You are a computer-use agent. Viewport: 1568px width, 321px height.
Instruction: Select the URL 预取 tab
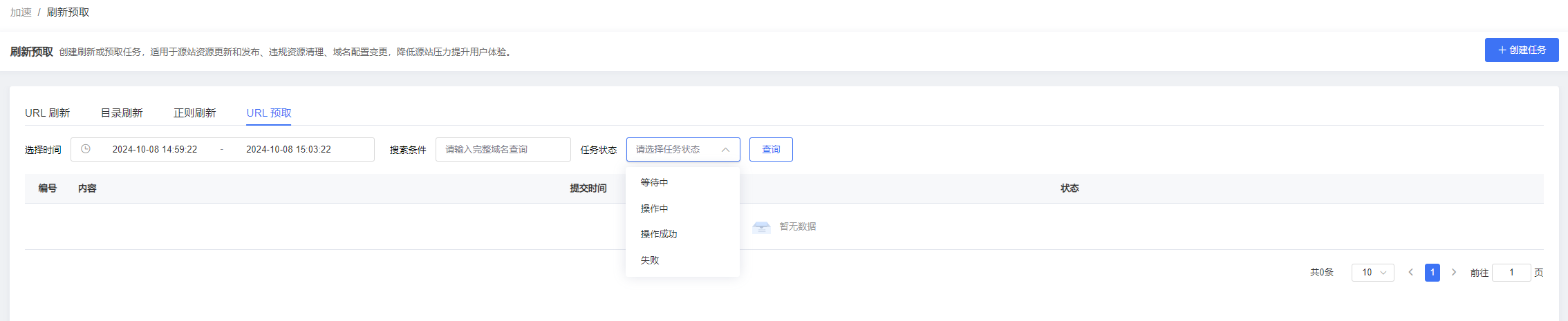tap(269, 113)
